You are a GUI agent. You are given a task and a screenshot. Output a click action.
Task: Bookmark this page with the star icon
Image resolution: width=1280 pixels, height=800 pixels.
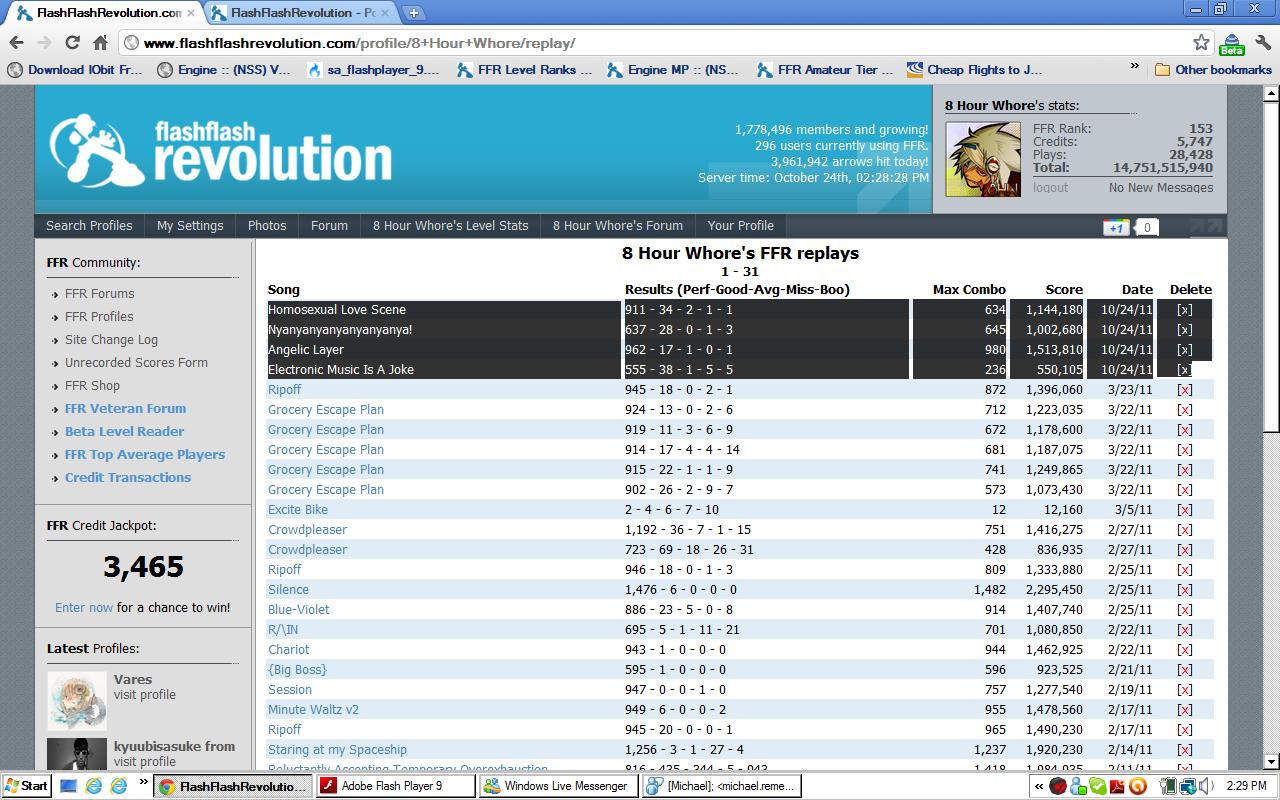point(1201,43)
